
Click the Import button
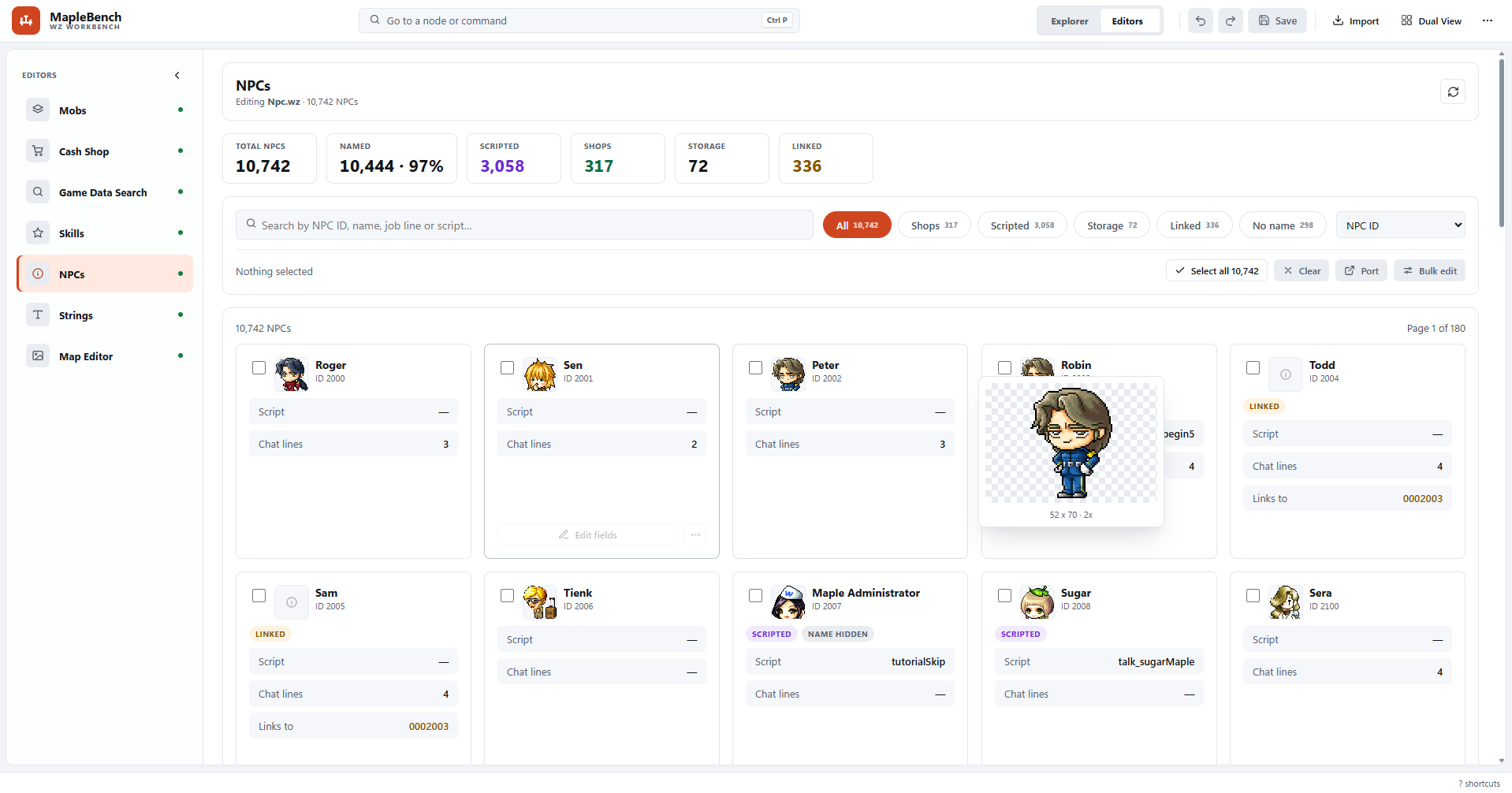tap(1356, 20)
